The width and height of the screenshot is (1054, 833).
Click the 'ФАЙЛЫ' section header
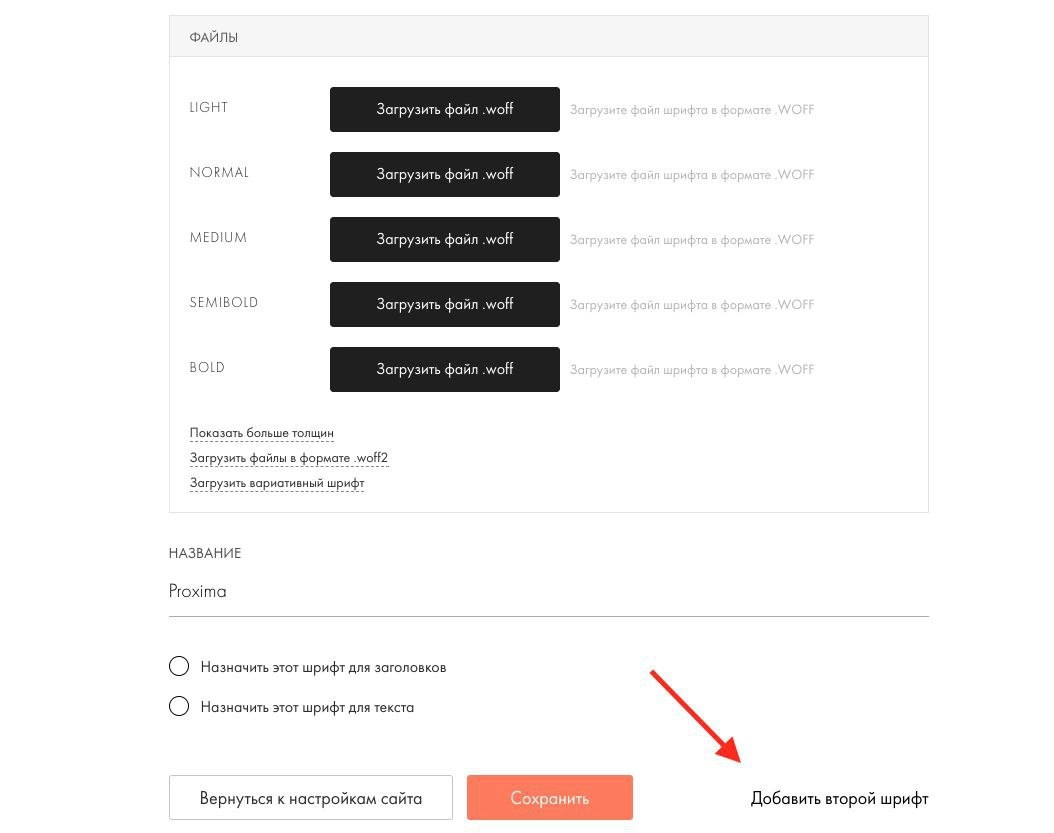coord(214,37)
